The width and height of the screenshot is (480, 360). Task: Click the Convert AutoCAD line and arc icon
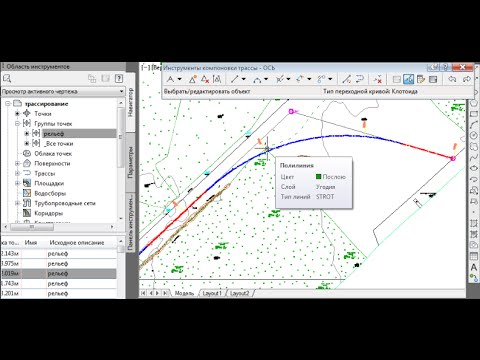click(x=347, y=79)
